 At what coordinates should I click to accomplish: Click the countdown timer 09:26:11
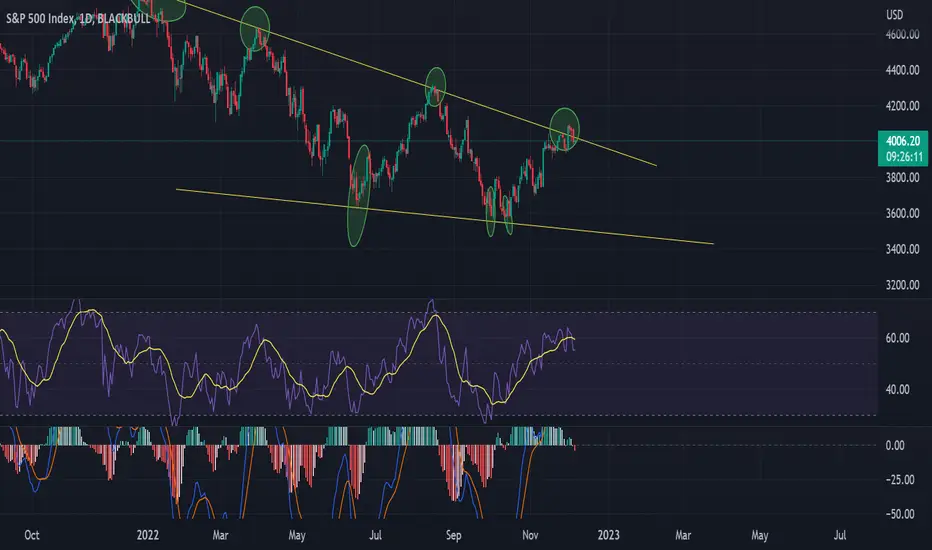[x=902, y=157]
